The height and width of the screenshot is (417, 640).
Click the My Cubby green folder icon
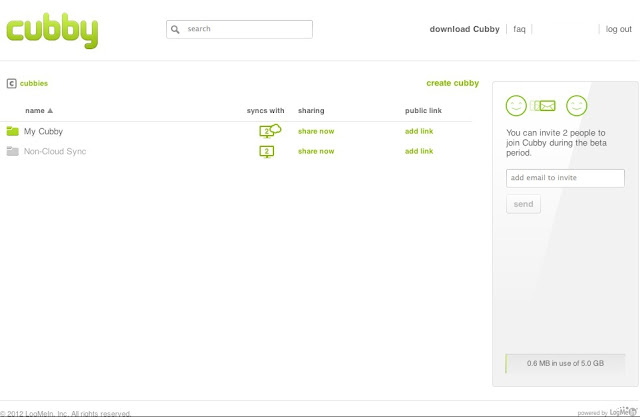click(x=13, y=131)
